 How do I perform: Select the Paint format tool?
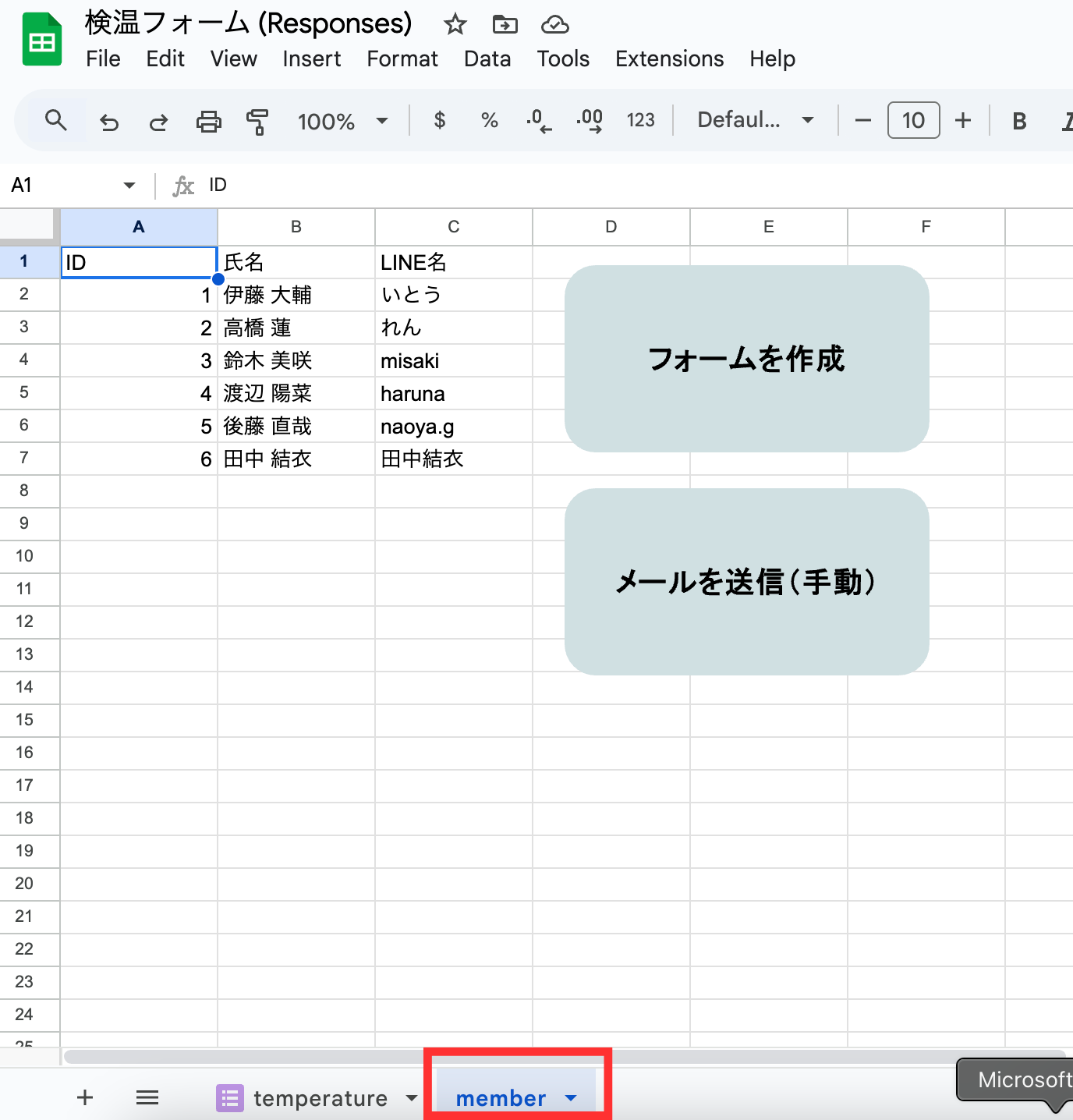(x=257, y=120)
